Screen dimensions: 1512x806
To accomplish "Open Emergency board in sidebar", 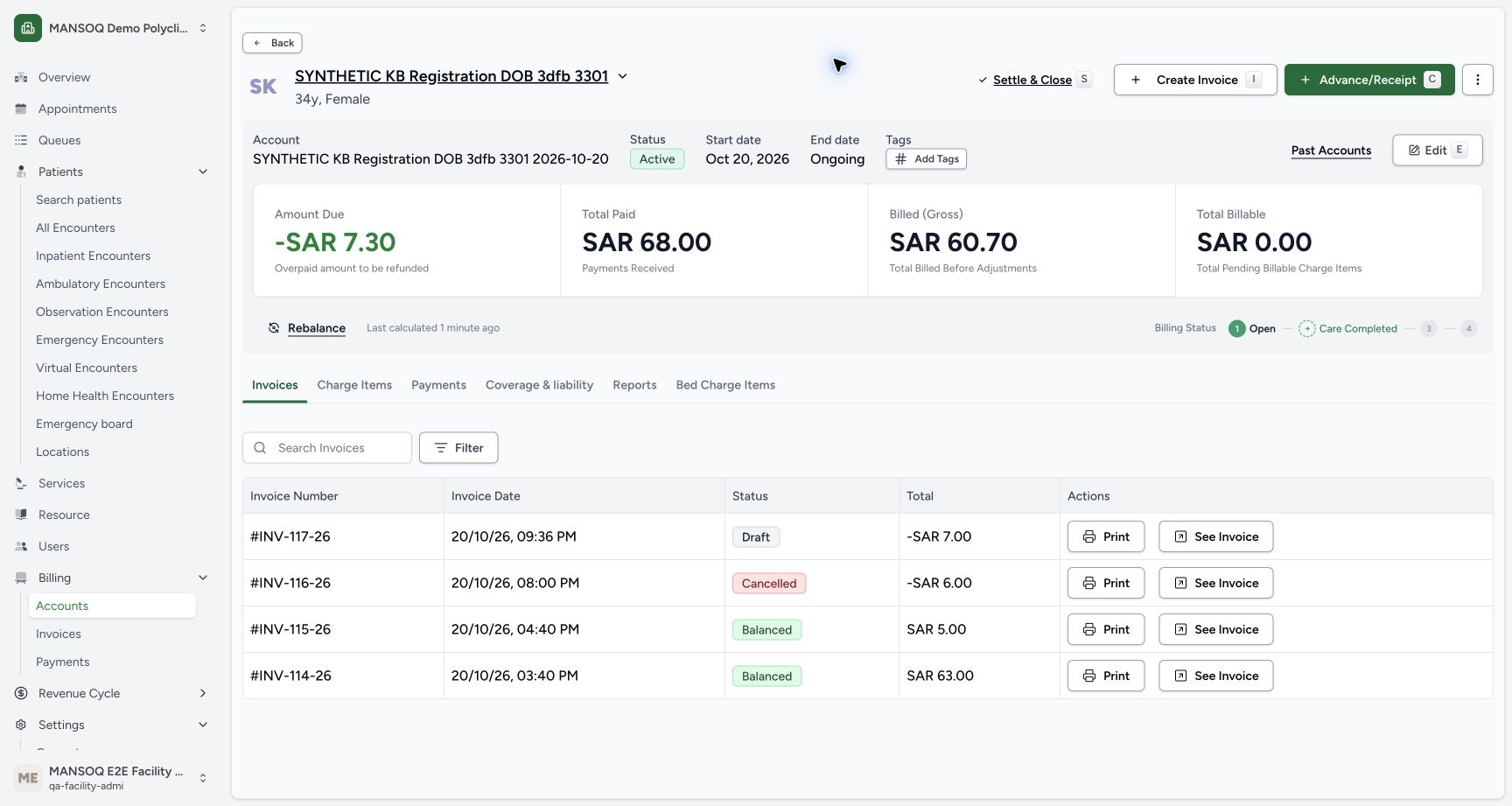I will (x=84, y=424).
